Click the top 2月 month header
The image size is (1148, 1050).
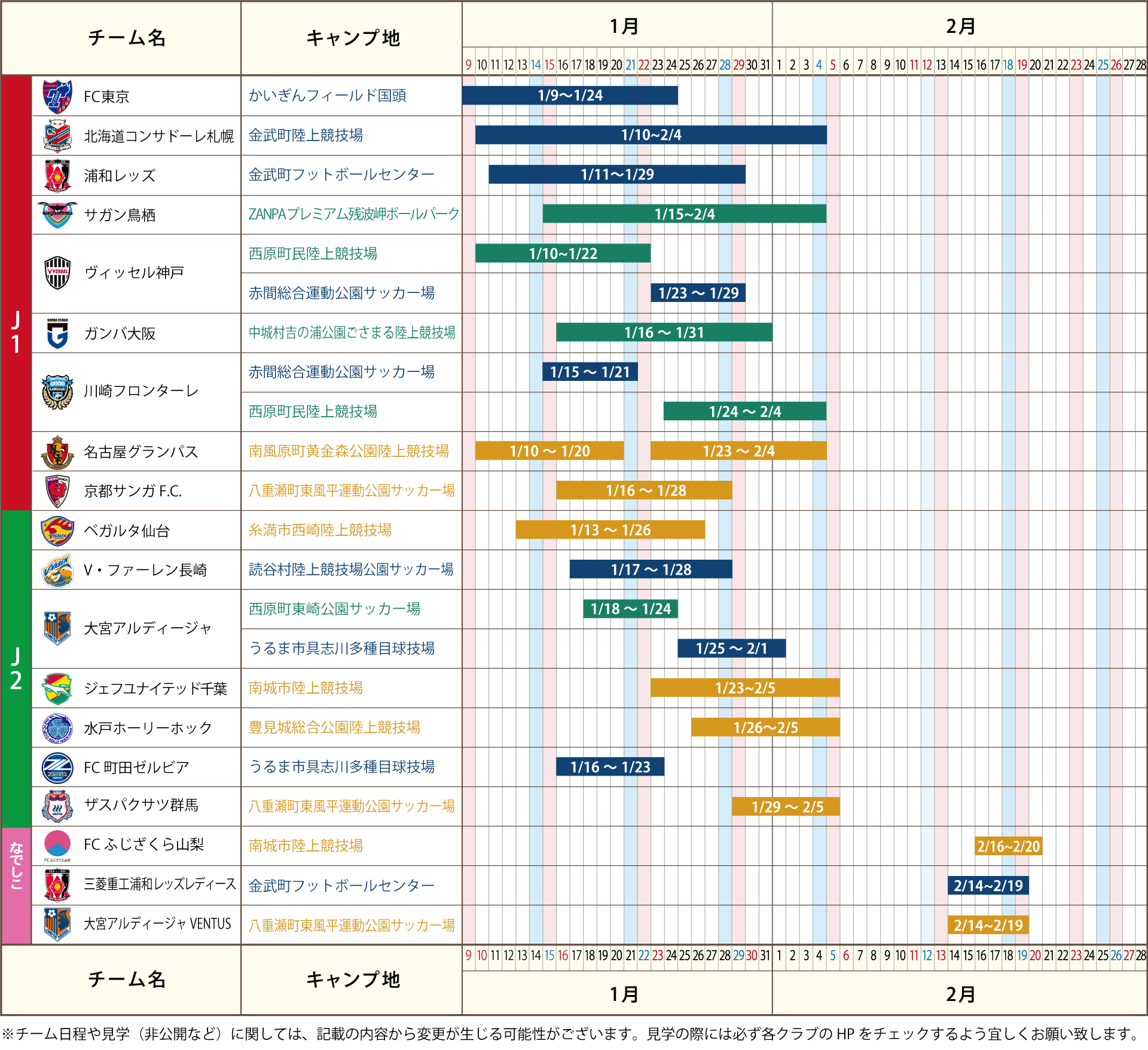point(960,26)
